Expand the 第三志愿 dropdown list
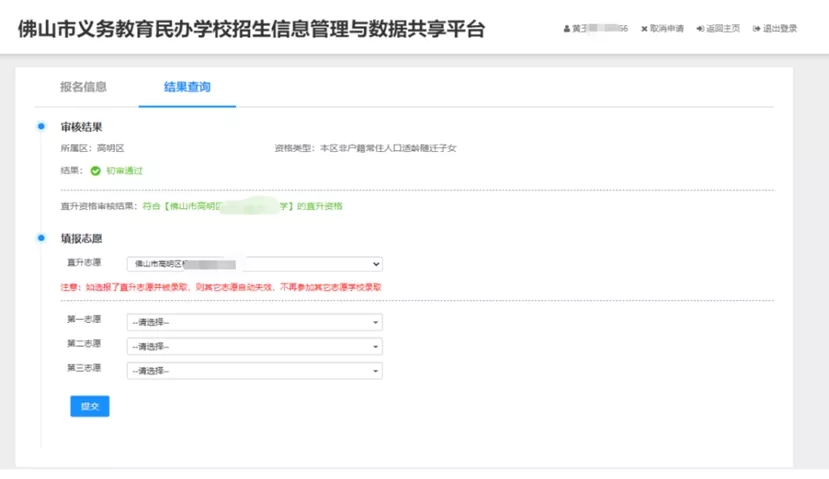Image resolution: width=829 pixels, height=479 pixels. click(x=254, y=370)
